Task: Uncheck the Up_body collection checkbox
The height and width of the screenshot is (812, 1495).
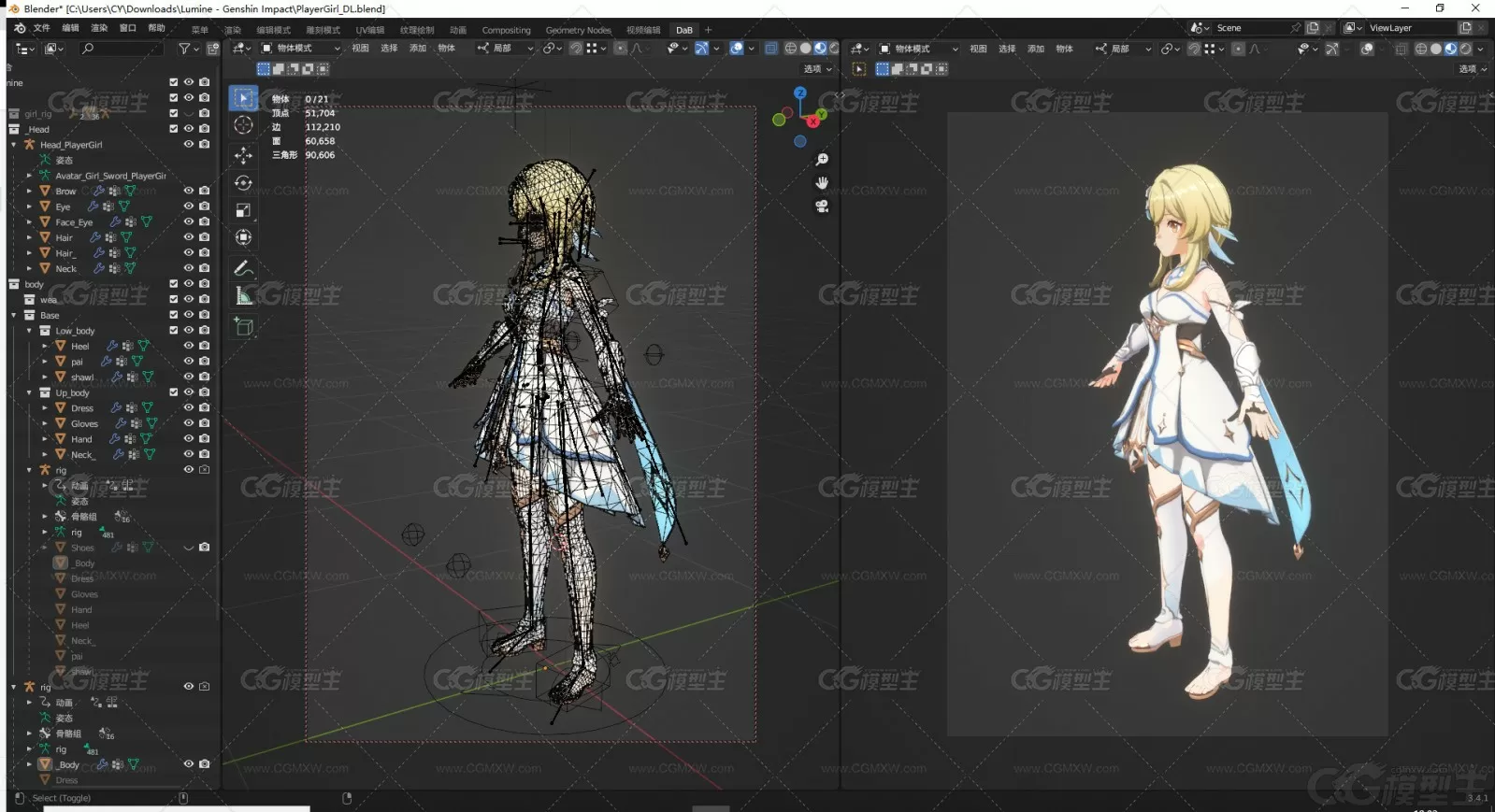Action: (x=173, y=392)
